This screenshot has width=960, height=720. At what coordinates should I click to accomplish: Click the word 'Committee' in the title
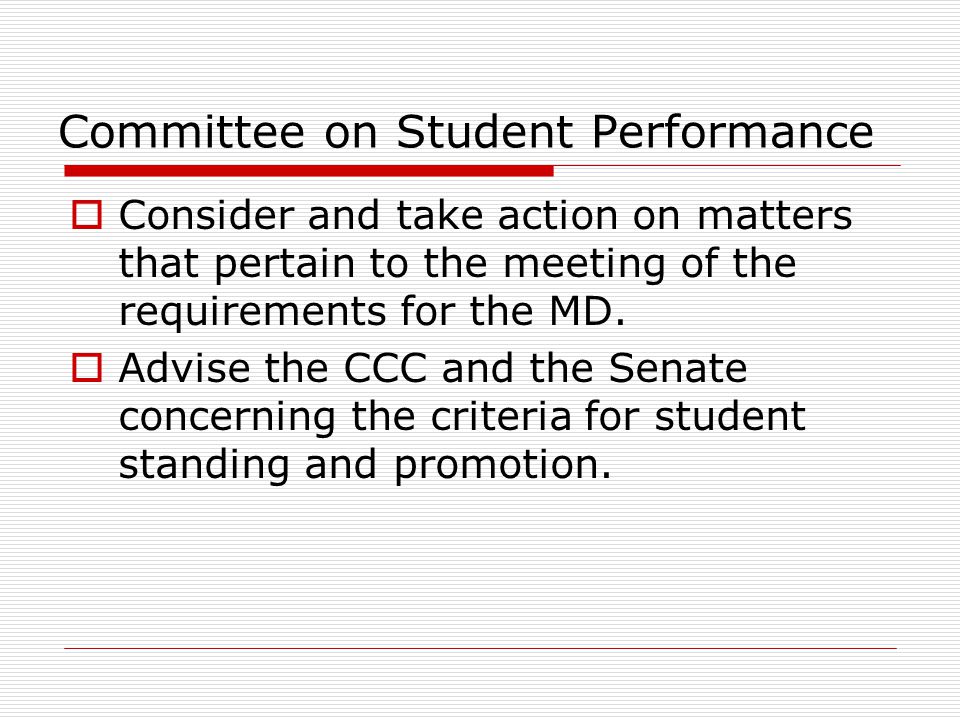coord(182,132)
